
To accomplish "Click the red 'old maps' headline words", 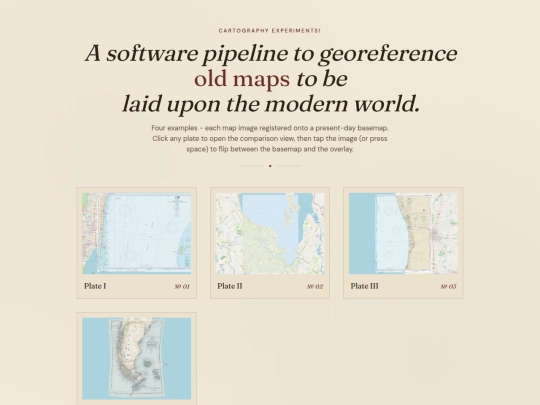I will click(242, 79).
